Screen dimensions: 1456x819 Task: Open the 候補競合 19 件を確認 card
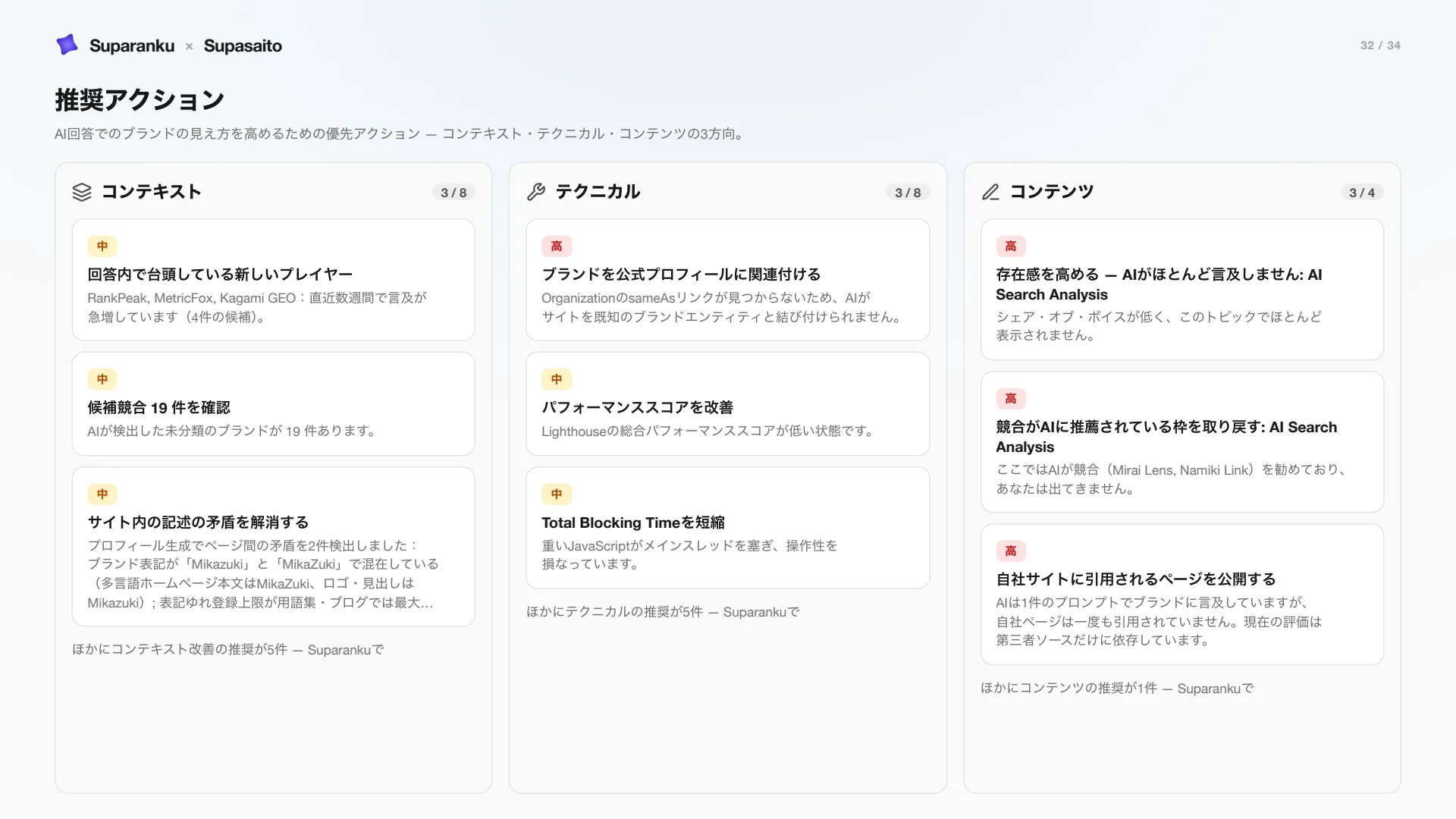click(273, 403)
